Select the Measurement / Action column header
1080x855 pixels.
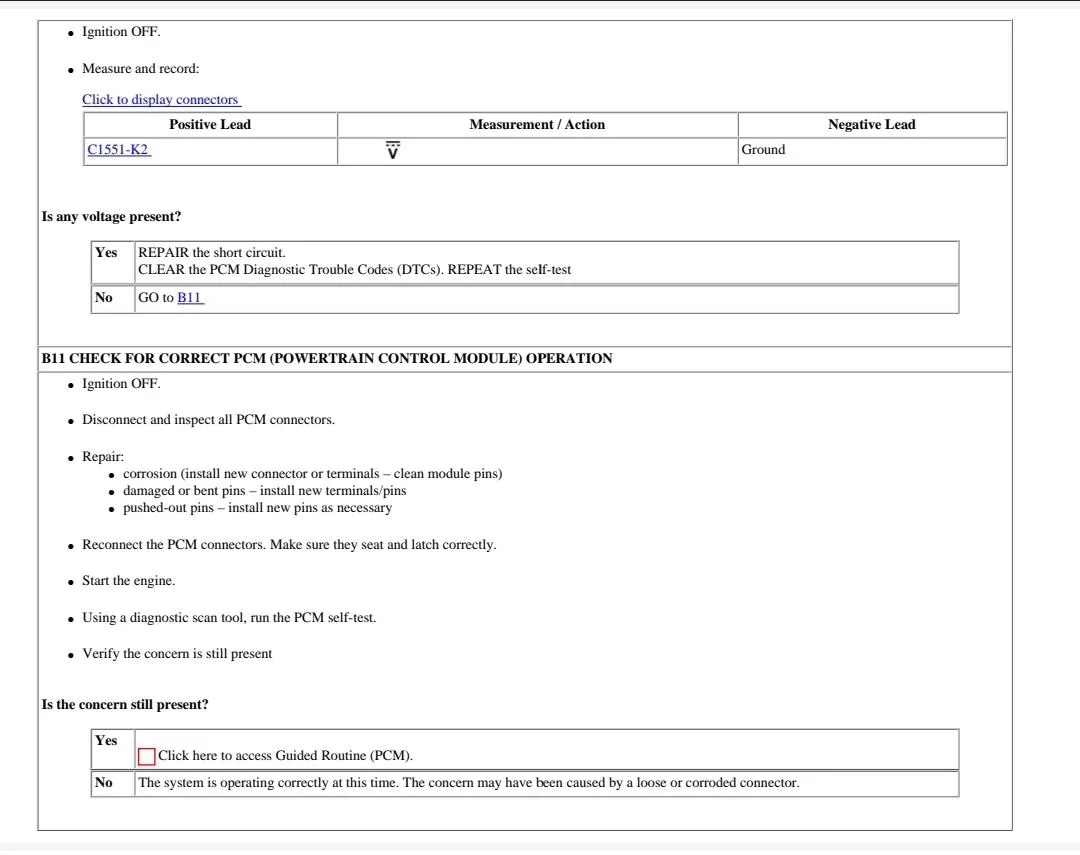click(537, 125)
